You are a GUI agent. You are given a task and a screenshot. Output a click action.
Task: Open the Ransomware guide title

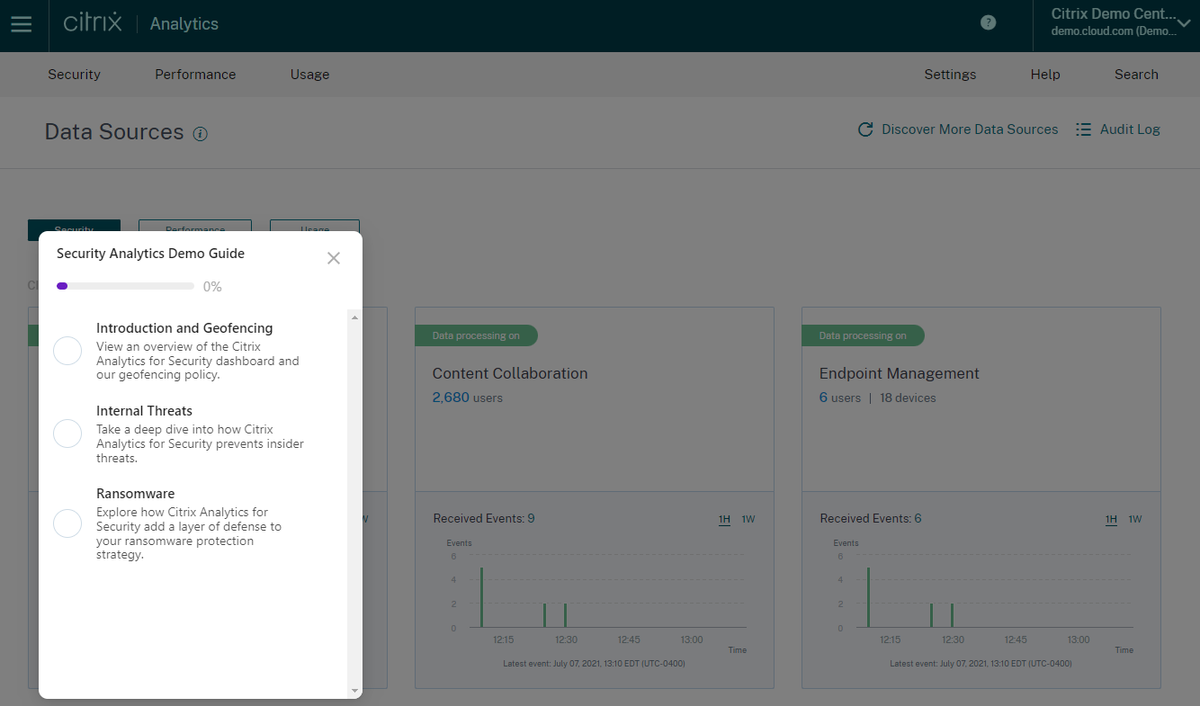pyautogui.click(x=135, y=494)
